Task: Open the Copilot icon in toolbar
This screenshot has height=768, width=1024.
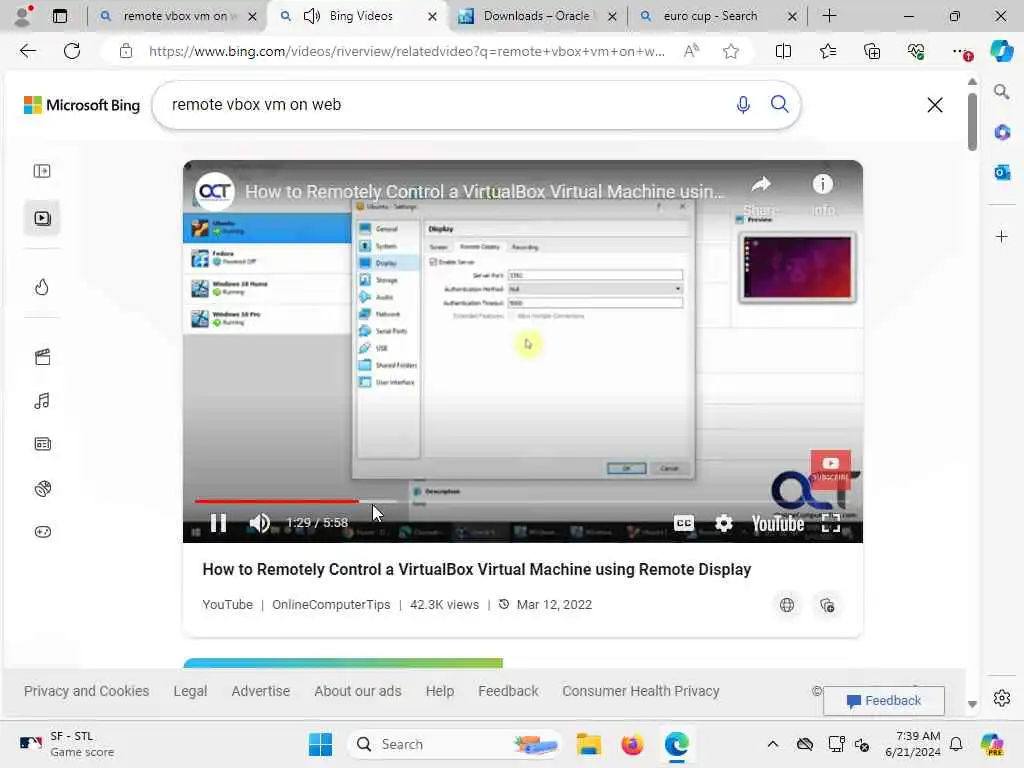Action: click(1001, 51)
